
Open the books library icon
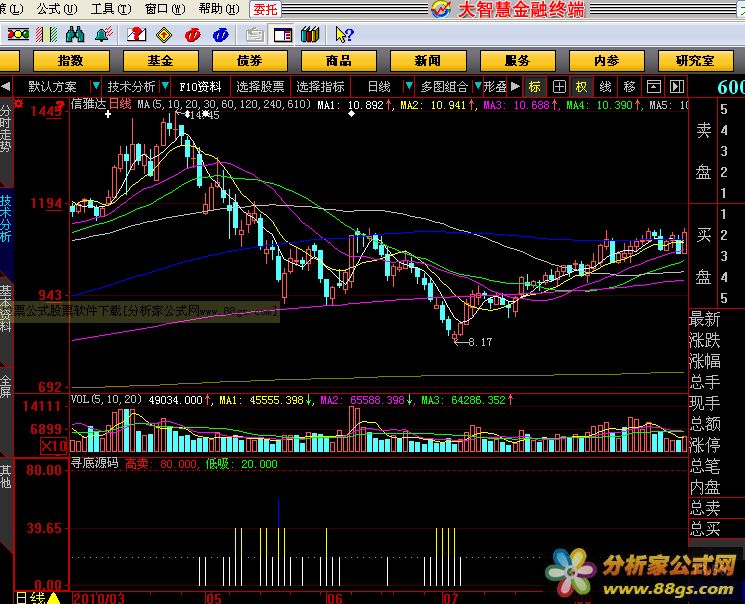tap(310, 35)
